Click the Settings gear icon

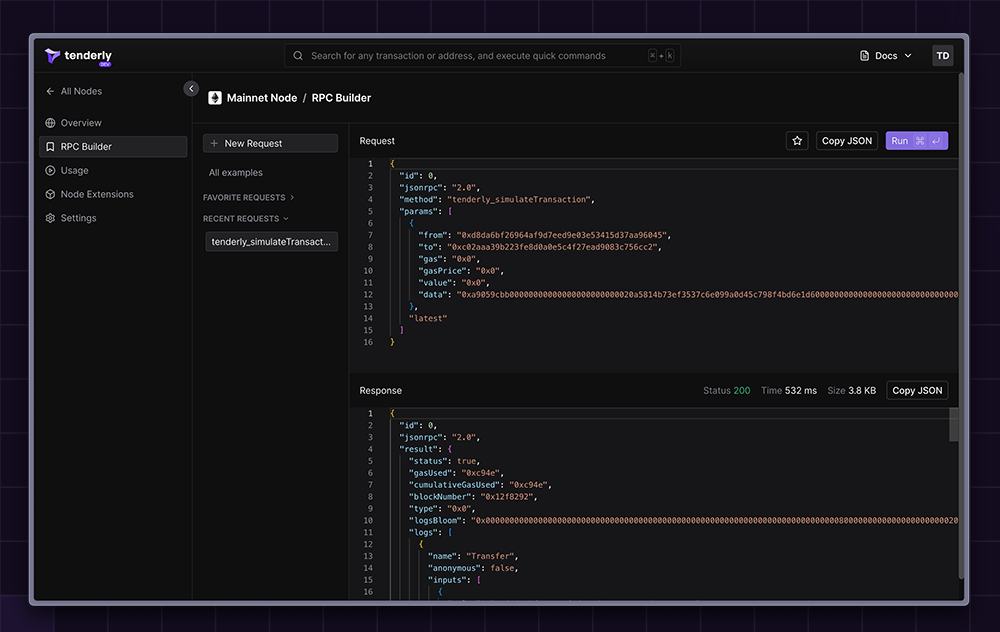click(x=50, y=218)
